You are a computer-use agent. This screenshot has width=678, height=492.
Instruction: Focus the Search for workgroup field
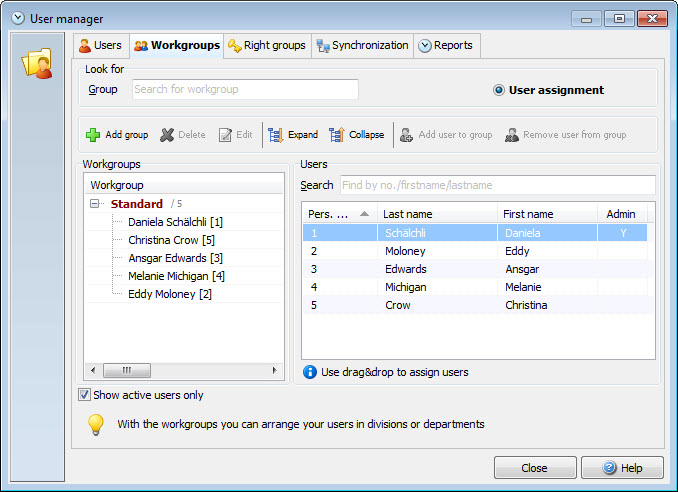click(x=245, y=89)
